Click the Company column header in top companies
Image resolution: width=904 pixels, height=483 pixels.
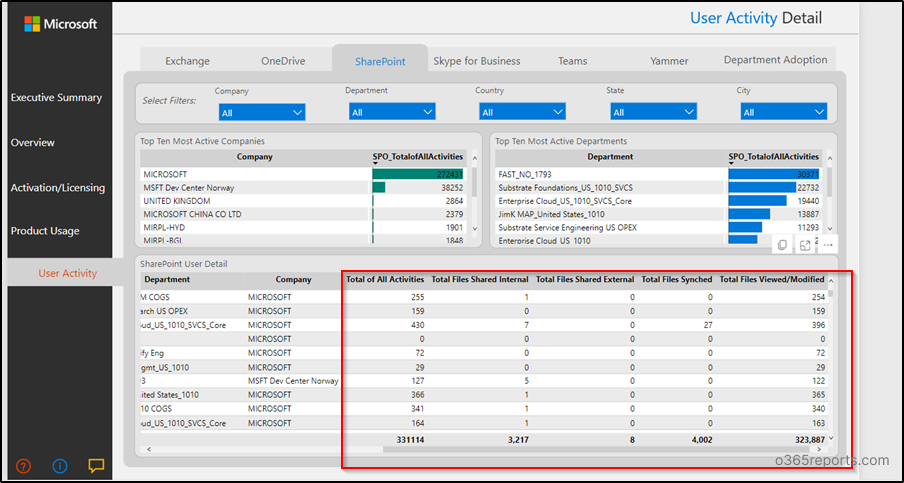pos(254,157)
